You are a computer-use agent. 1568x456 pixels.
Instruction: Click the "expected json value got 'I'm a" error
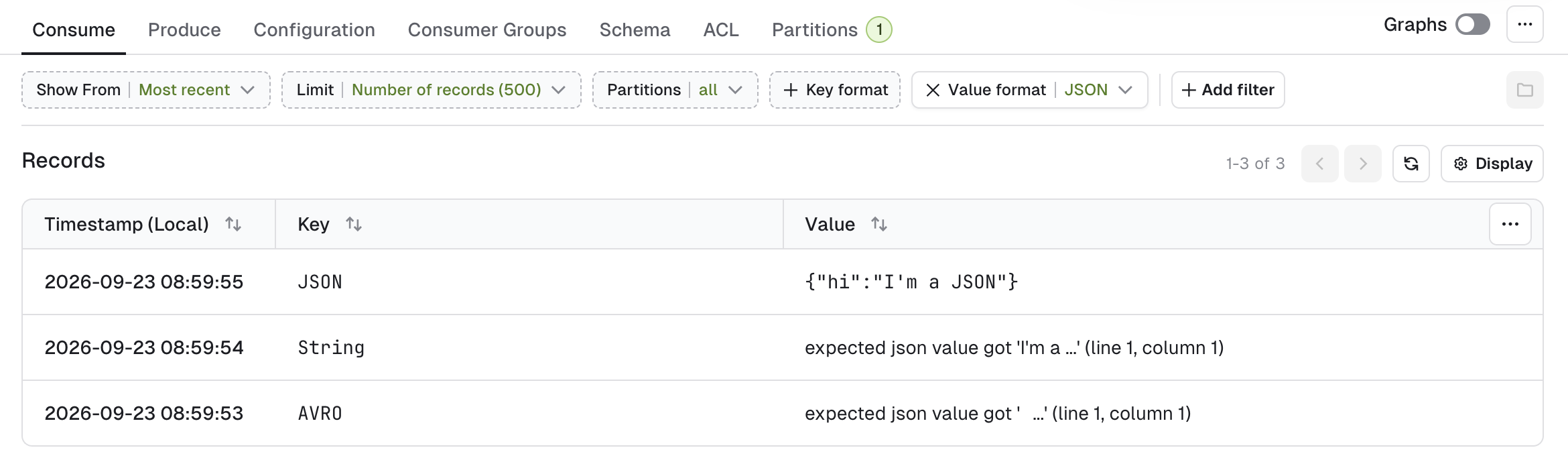click(x=1014, y=347)
